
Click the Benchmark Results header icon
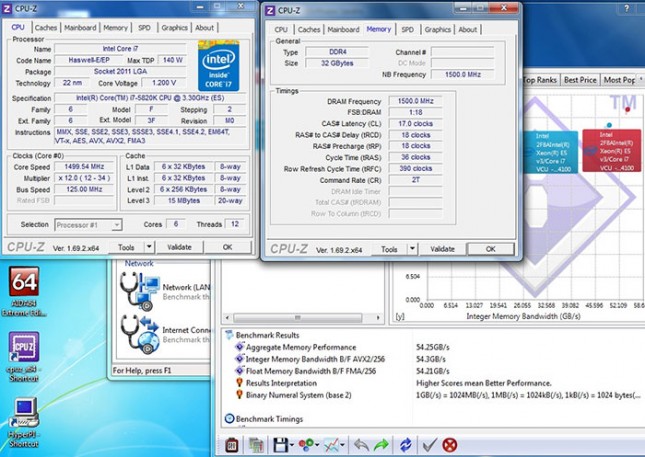point(229,335)
